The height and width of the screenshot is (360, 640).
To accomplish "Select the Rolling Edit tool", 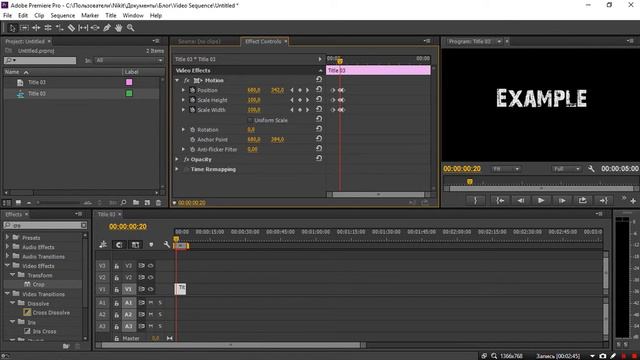I will coord(48,28).
